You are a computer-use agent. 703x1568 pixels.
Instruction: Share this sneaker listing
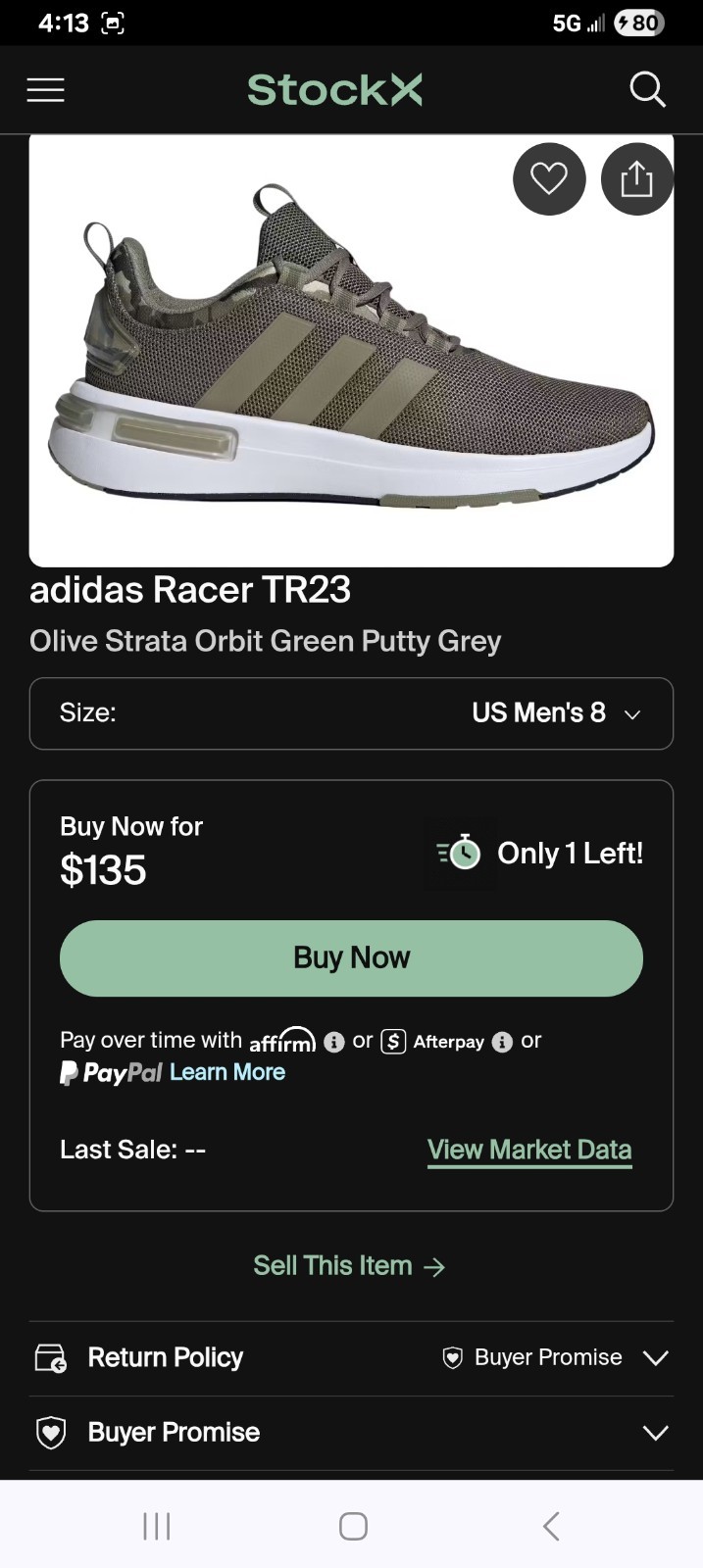(636, 179)
